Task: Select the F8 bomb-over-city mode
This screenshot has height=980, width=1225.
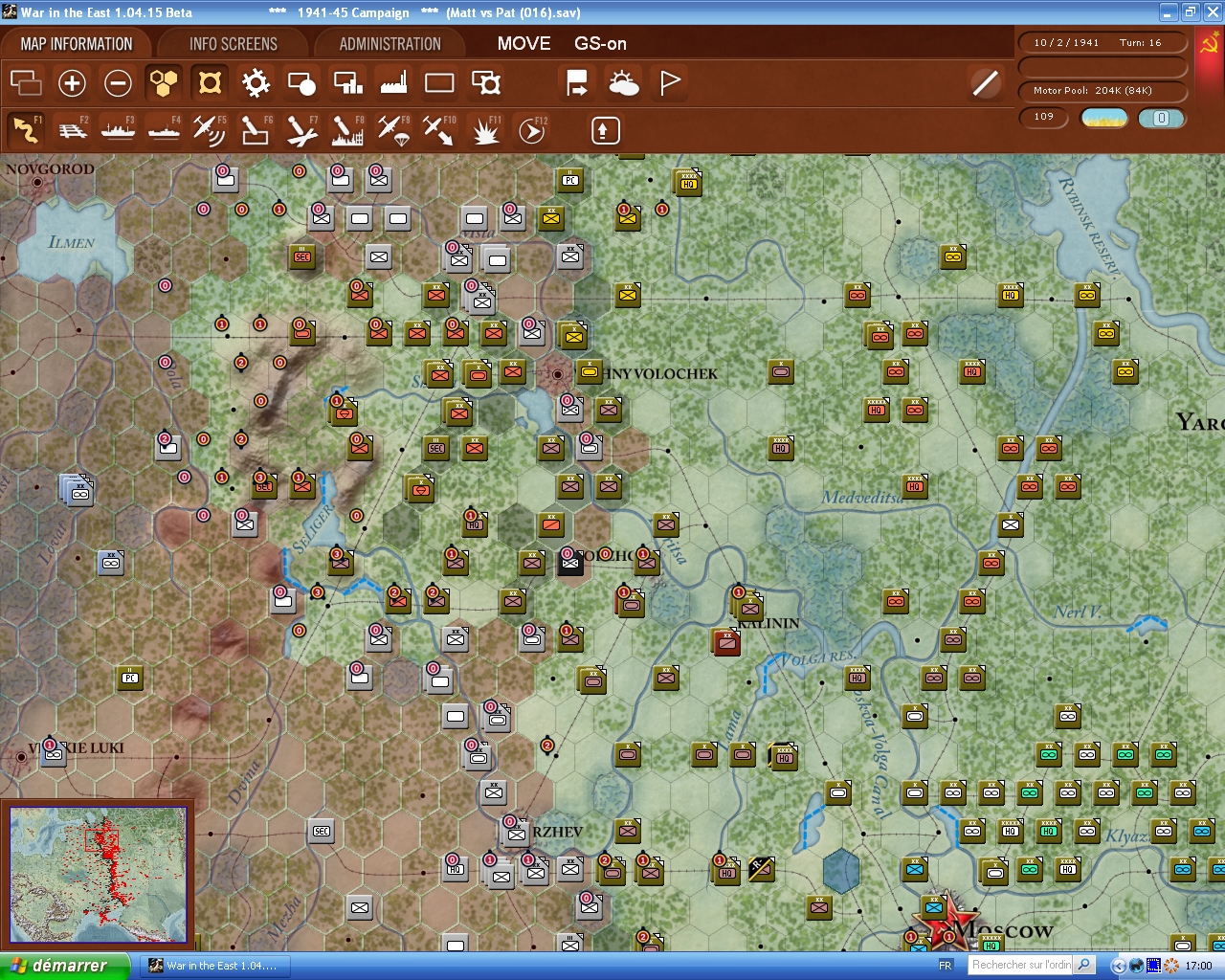Action: [x=347, y=130]
